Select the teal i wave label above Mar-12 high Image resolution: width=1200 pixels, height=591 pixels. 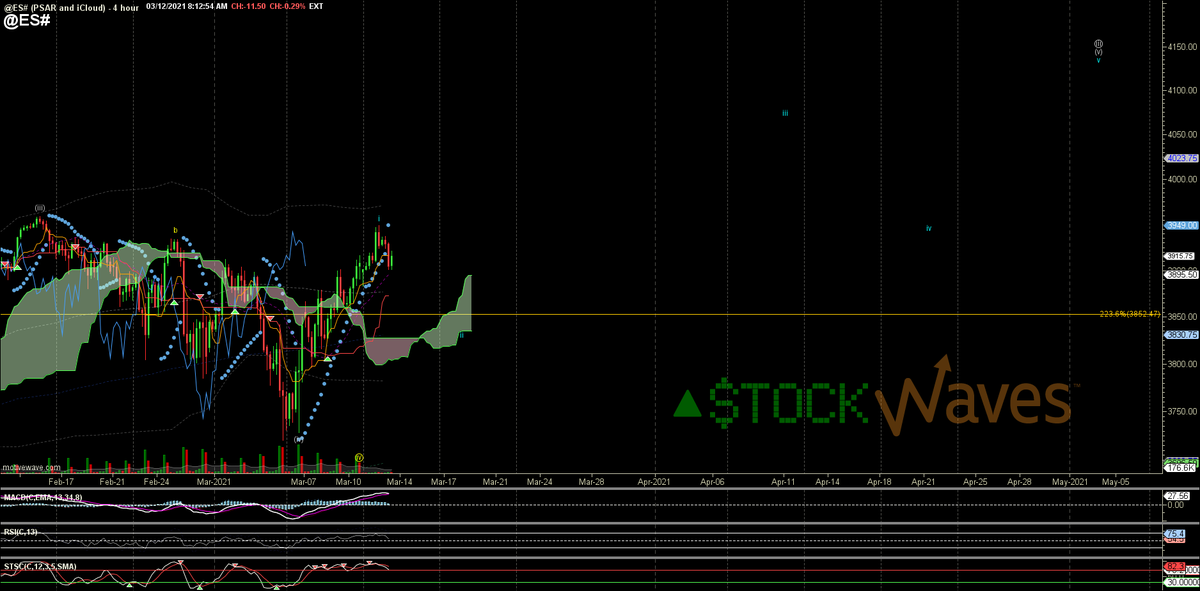(379, 218)
